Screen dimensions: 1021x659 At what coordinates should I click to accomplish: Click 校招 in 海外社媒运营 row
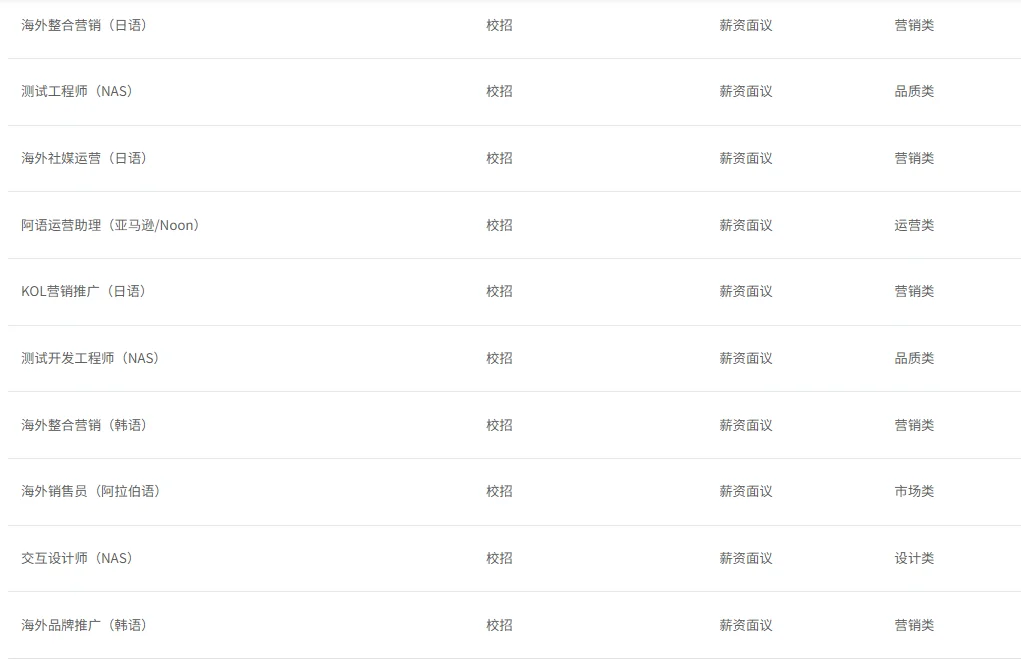499,158
